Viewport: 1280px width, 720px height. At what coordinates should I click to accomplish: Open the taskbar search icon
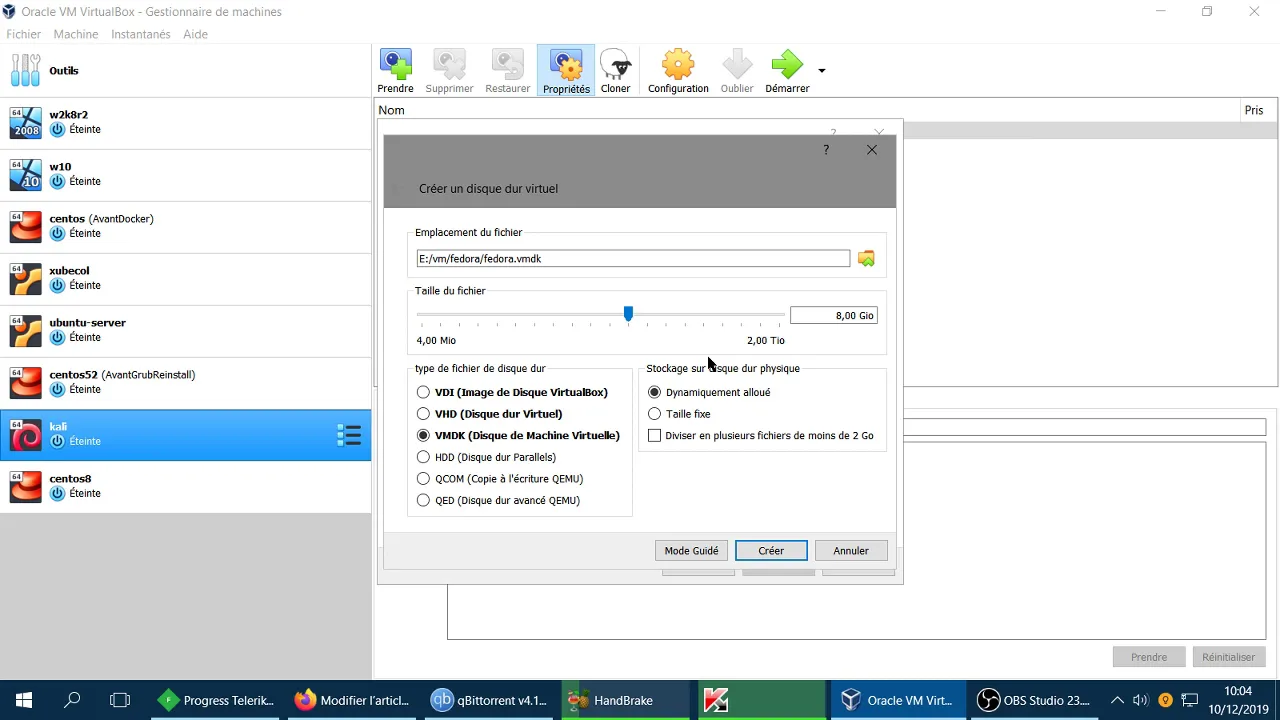[72, 700]
